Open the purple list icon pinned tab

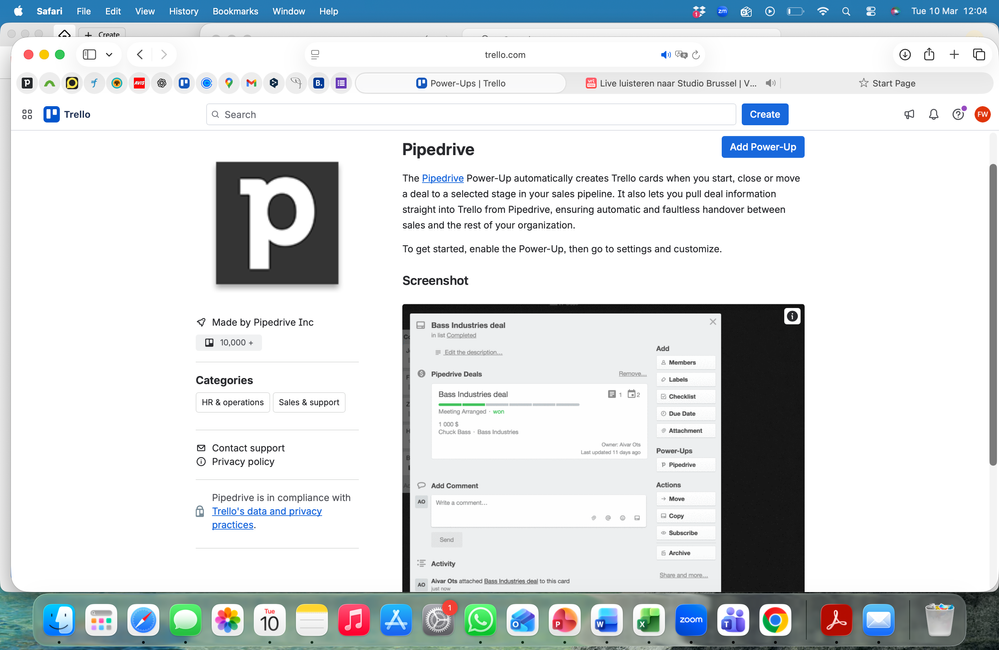[x=341, y=83]
